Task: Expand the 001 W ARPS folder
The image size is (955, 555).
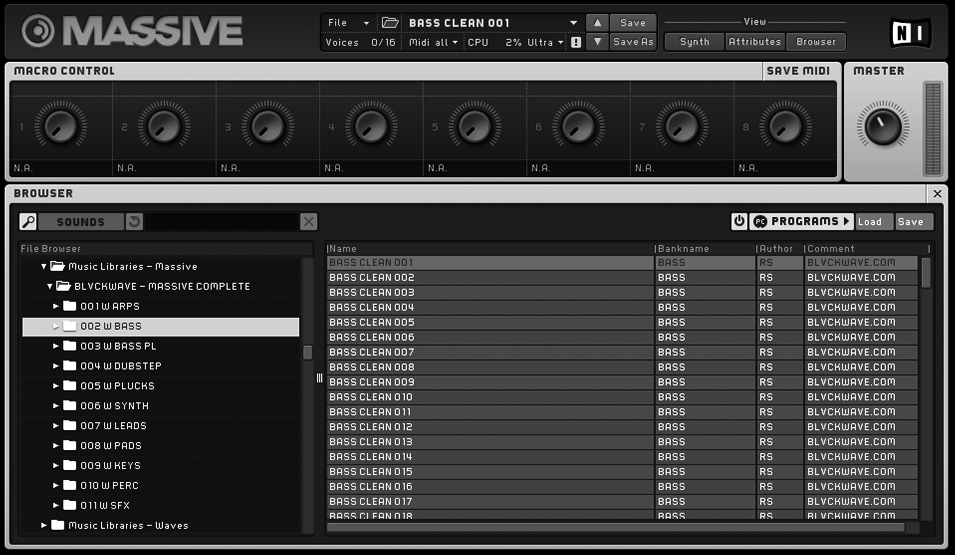Action: [x=56, y=306]
